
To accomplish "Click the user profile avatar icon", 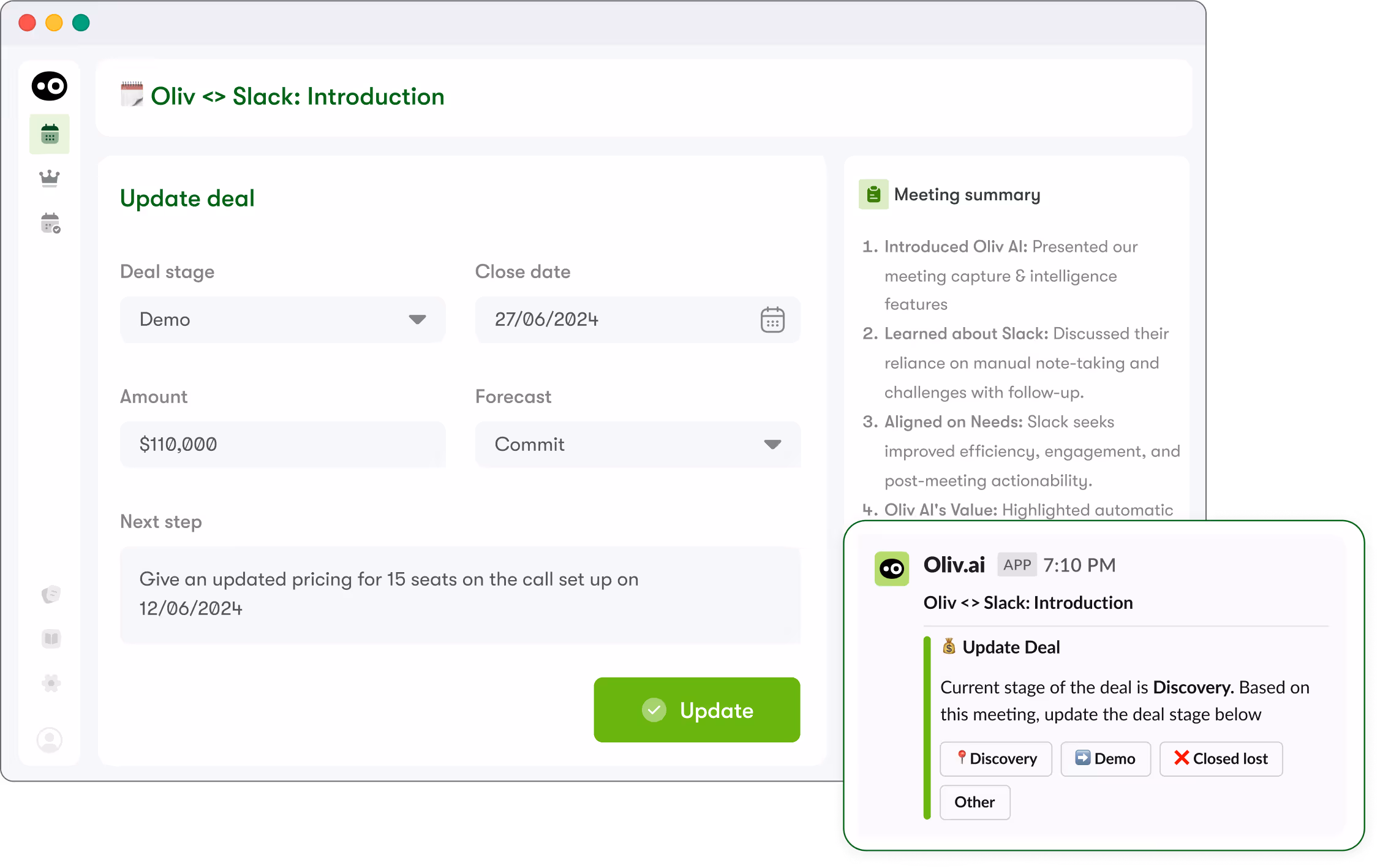I will [x=50, y=740].
